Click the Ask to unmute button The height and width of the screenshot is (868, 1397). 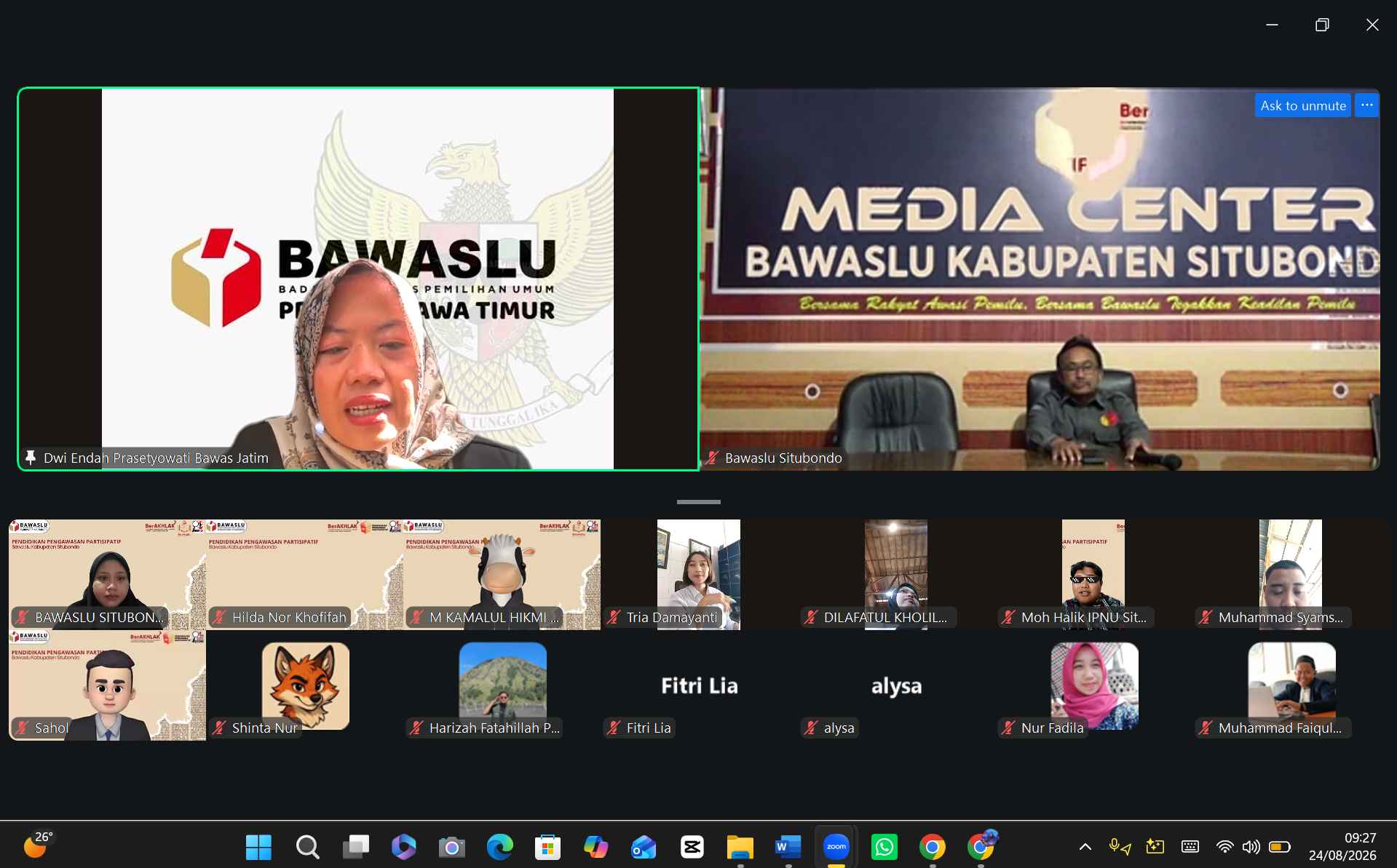point(1302,105)
